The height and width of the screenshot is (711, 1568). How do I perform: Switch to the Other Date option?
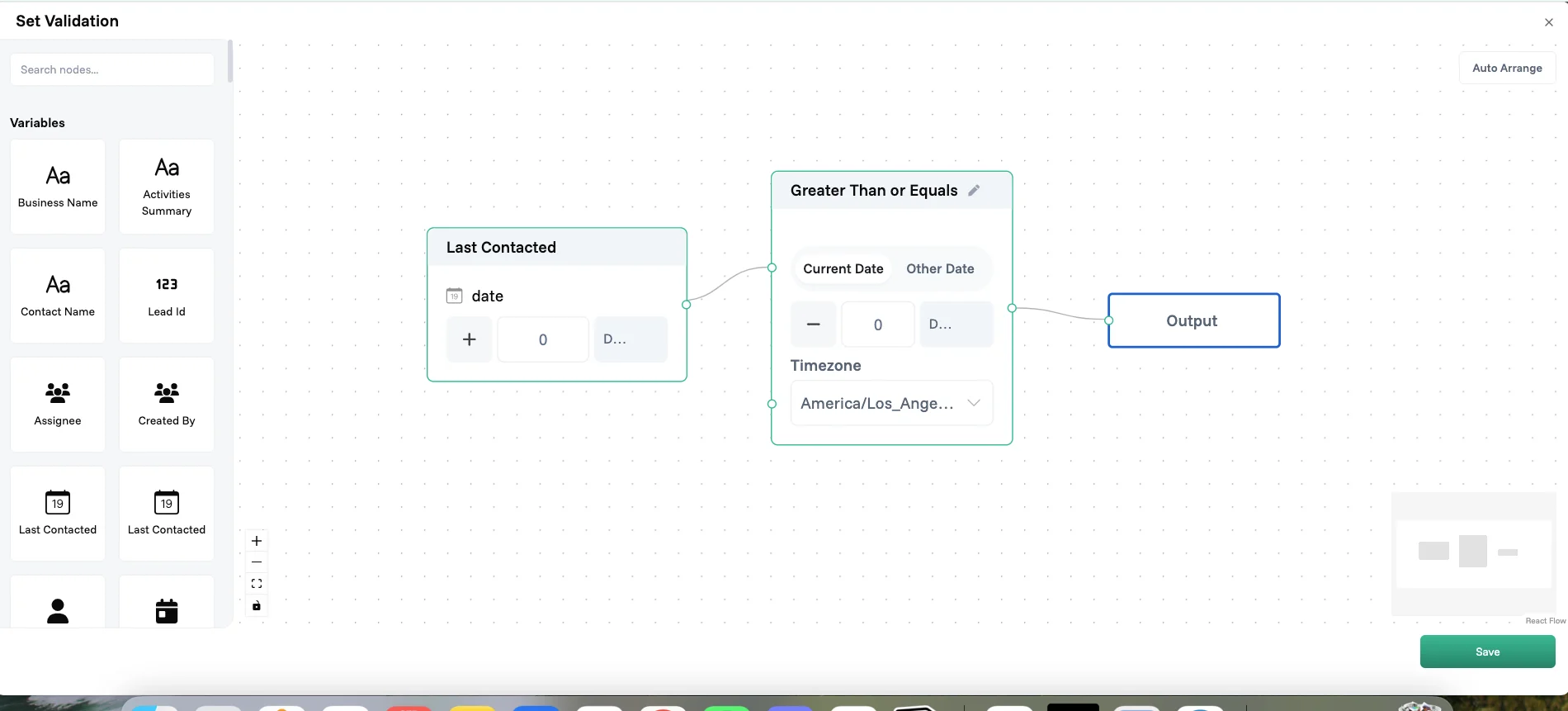pos(940,268)
